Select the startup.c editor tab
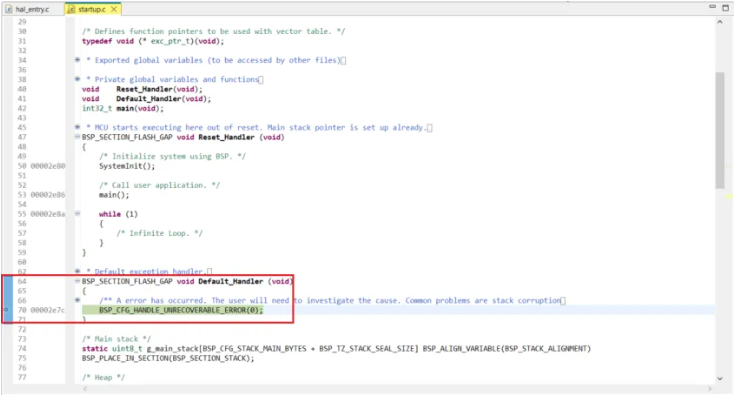The height and width of the screenshot is (395, 735). pos(91,9)
